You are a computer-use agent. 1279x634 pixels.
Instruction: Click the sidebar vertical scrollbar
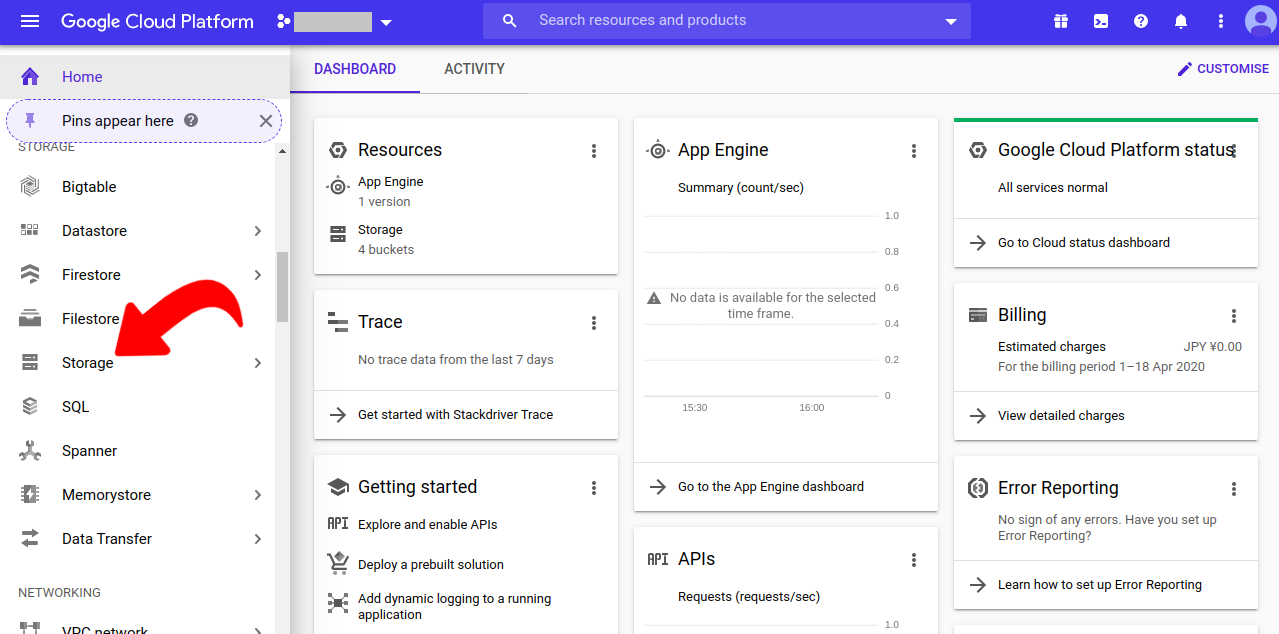tap(282, 287)
